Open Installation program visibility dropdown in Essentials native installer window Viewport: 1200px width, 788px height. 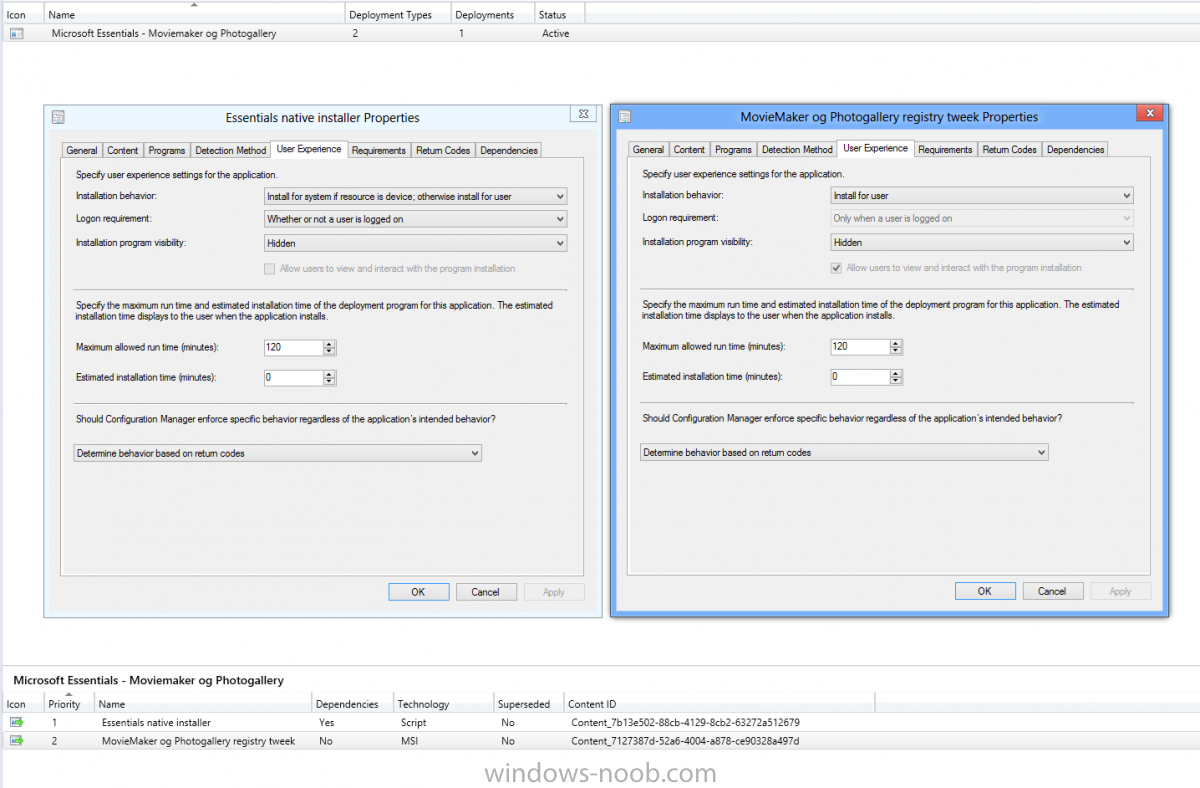point(415,243)
